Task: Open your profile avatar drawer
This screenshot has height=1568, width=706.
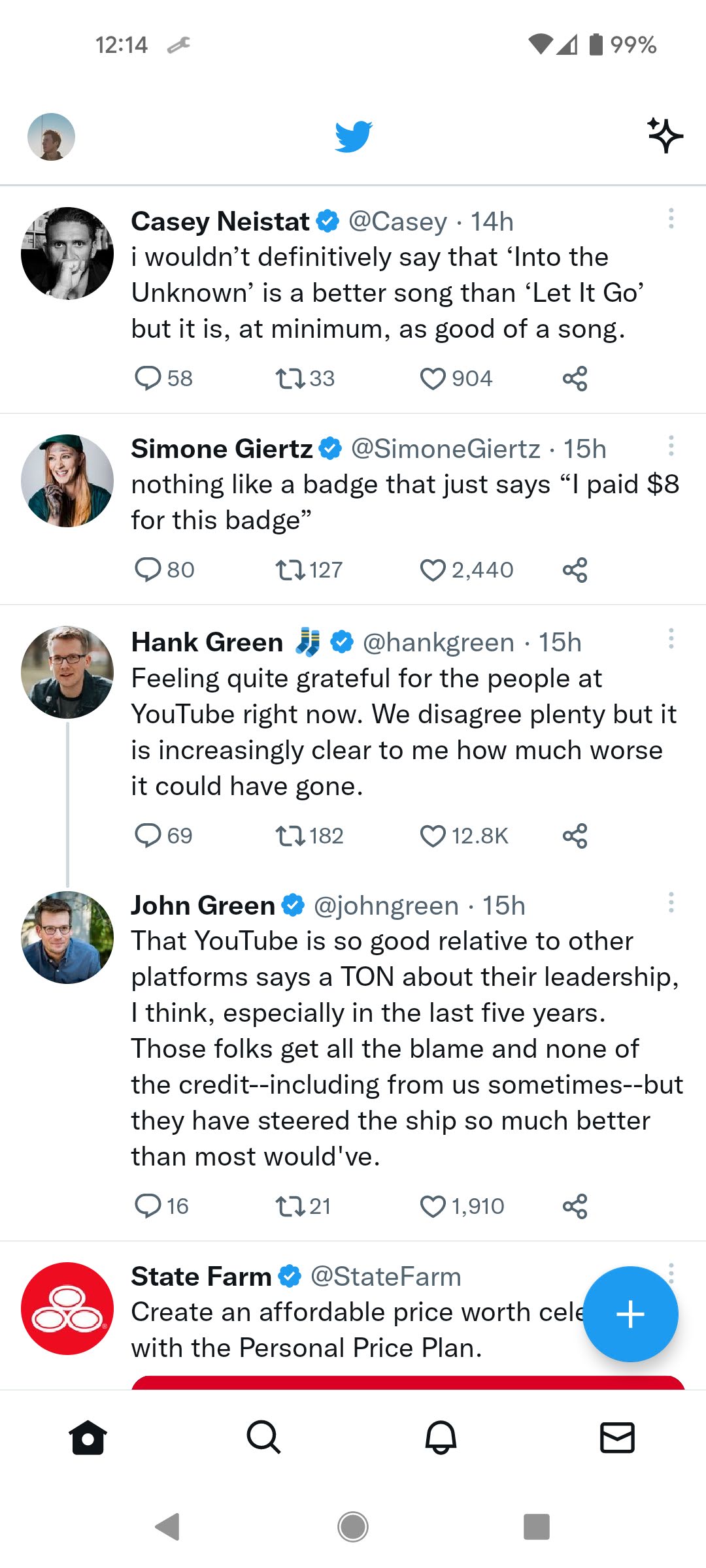Action: point(51,137)
